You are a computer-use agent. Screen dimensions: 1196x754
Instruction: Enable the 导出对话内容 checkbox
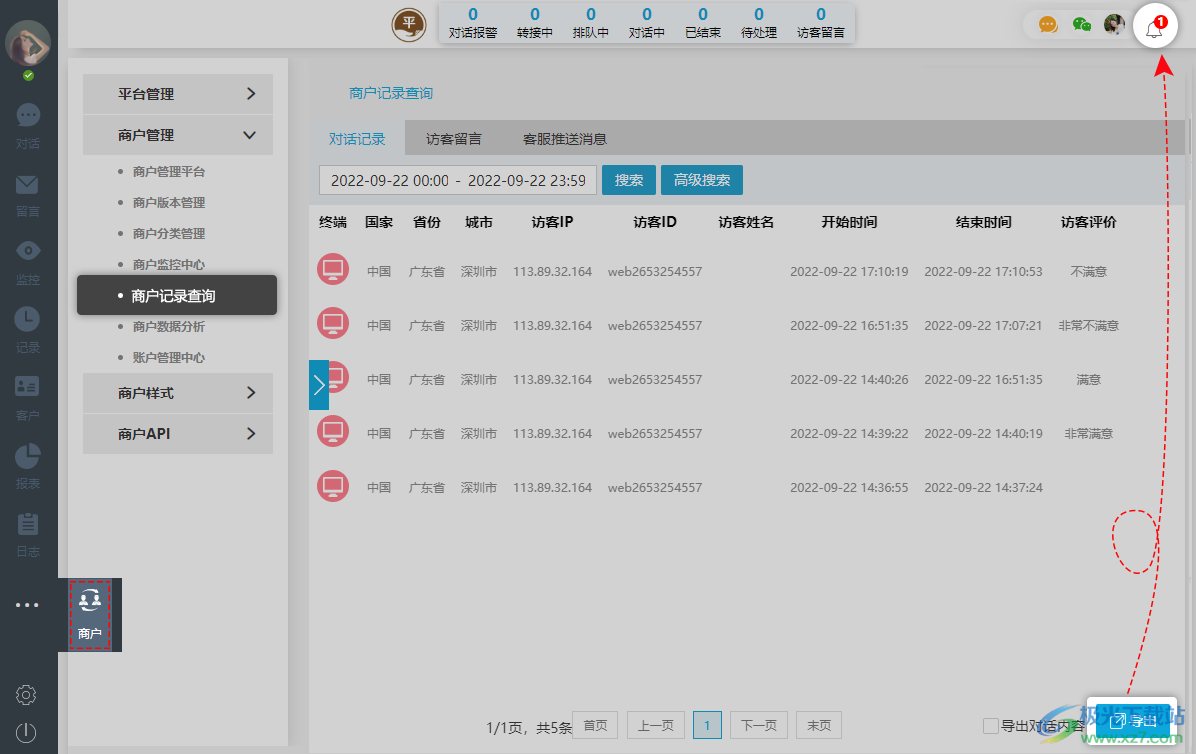click(991, 726)
